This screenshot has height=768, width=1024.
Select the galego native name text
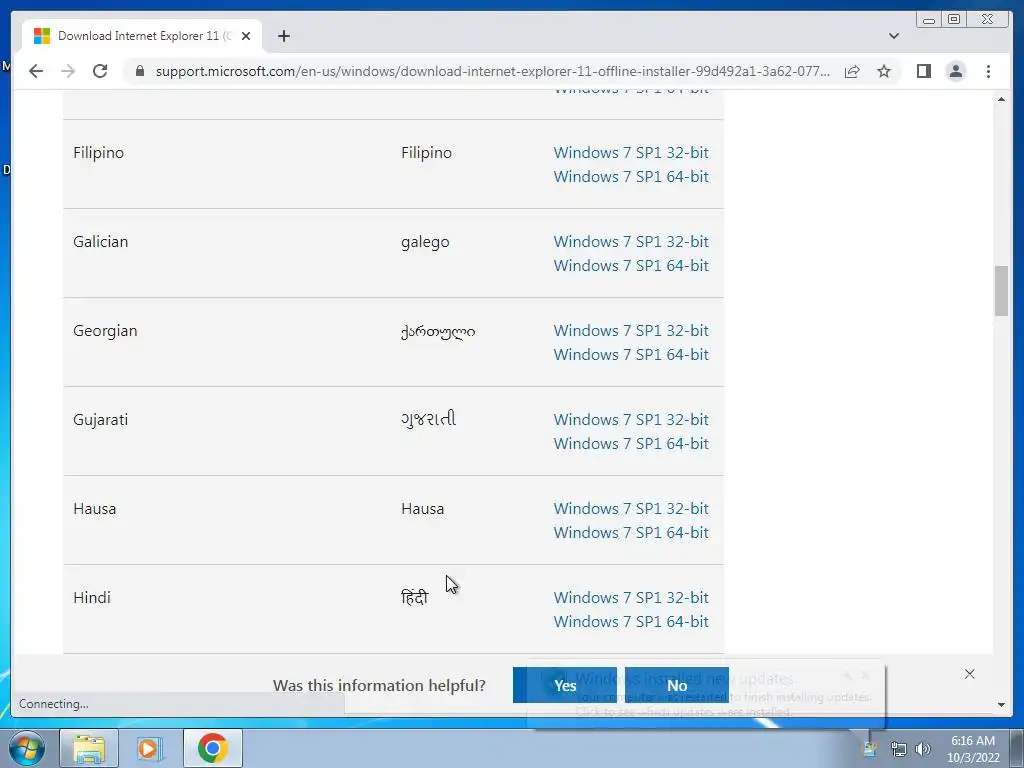pos(425,242)
